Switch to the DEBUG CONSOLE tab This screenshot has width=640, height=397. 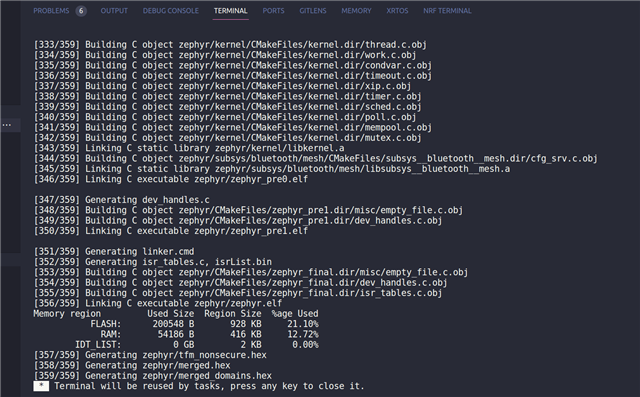pyautogui.click(x=171, y=11)
